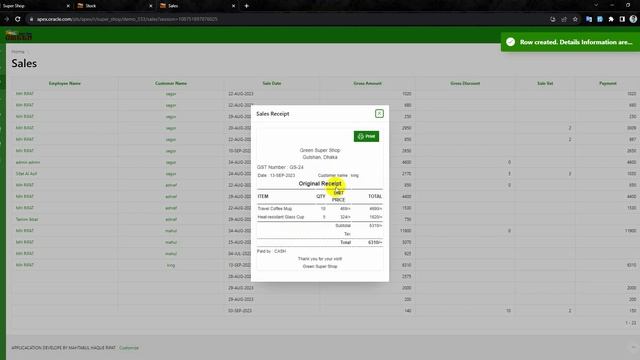This screenshot has width=640, height=360.
Task: Close the Super Shop browser tab
Action: click(68, 6)
